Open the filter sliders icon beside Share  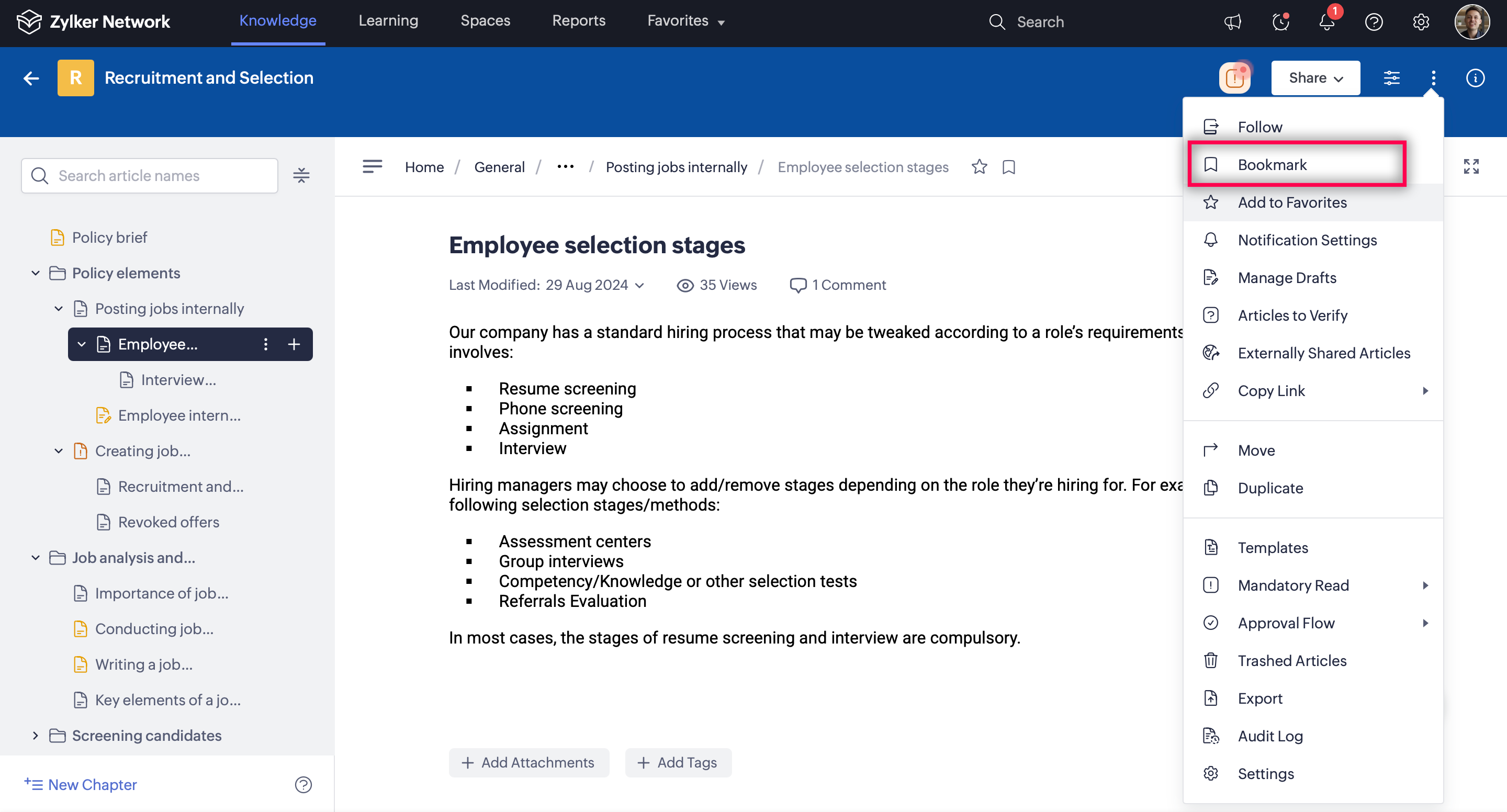tap(1391, 78)
